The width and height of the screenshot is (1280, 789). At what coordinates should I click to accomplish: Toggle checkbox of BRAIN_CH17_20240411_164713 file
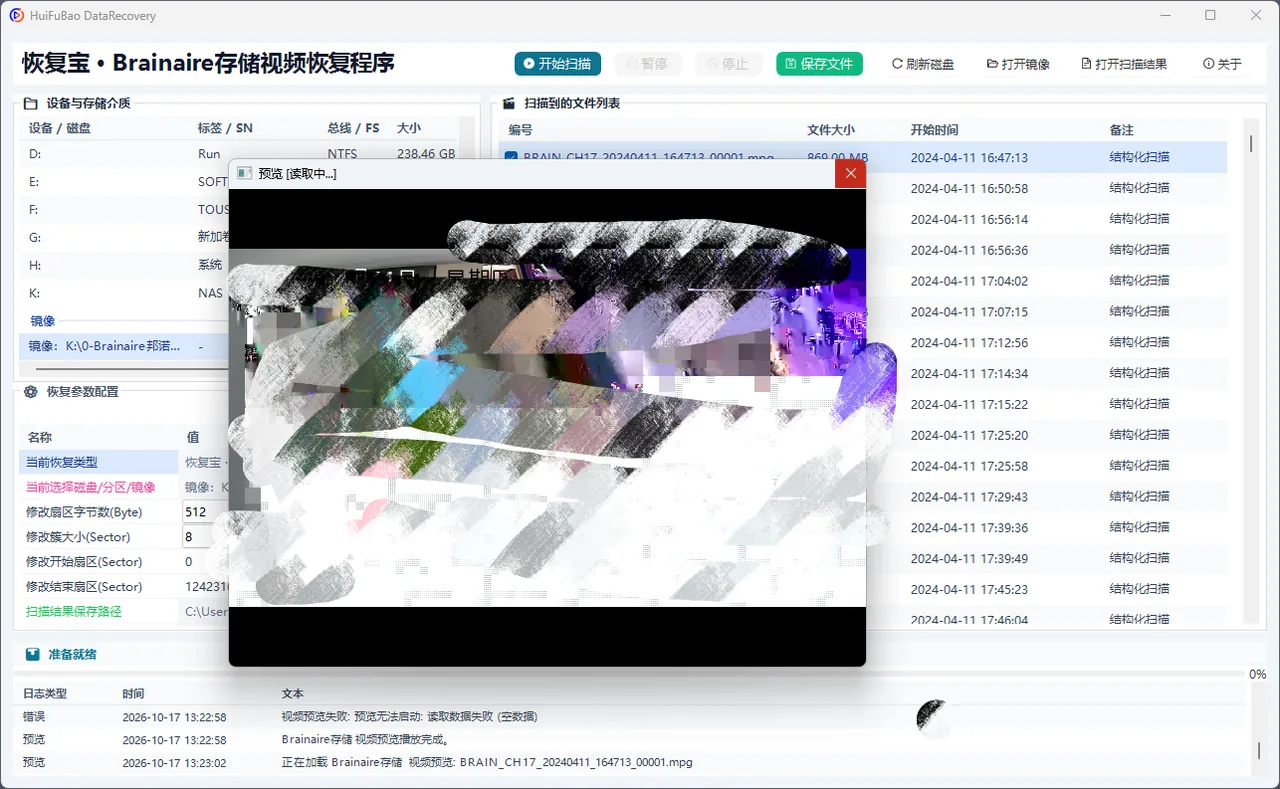[511, 158]
